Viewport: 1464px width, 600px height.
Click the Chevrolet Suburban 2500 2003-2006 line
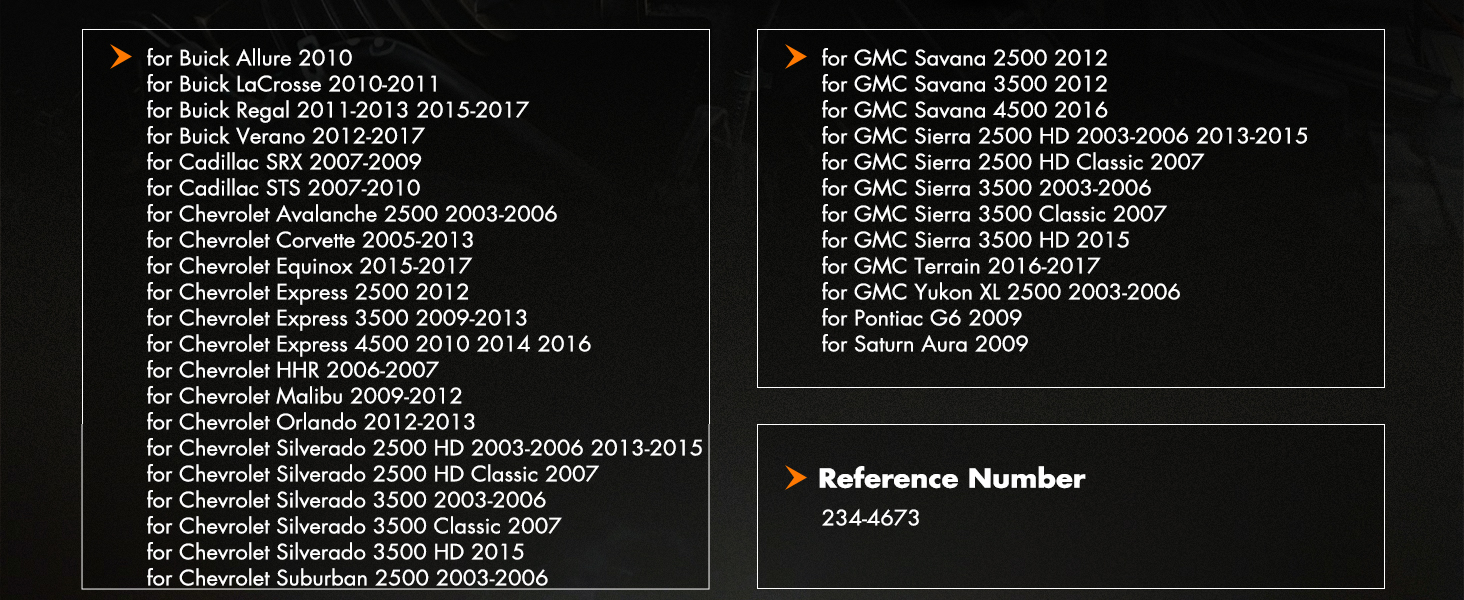(x=347, y=578)
